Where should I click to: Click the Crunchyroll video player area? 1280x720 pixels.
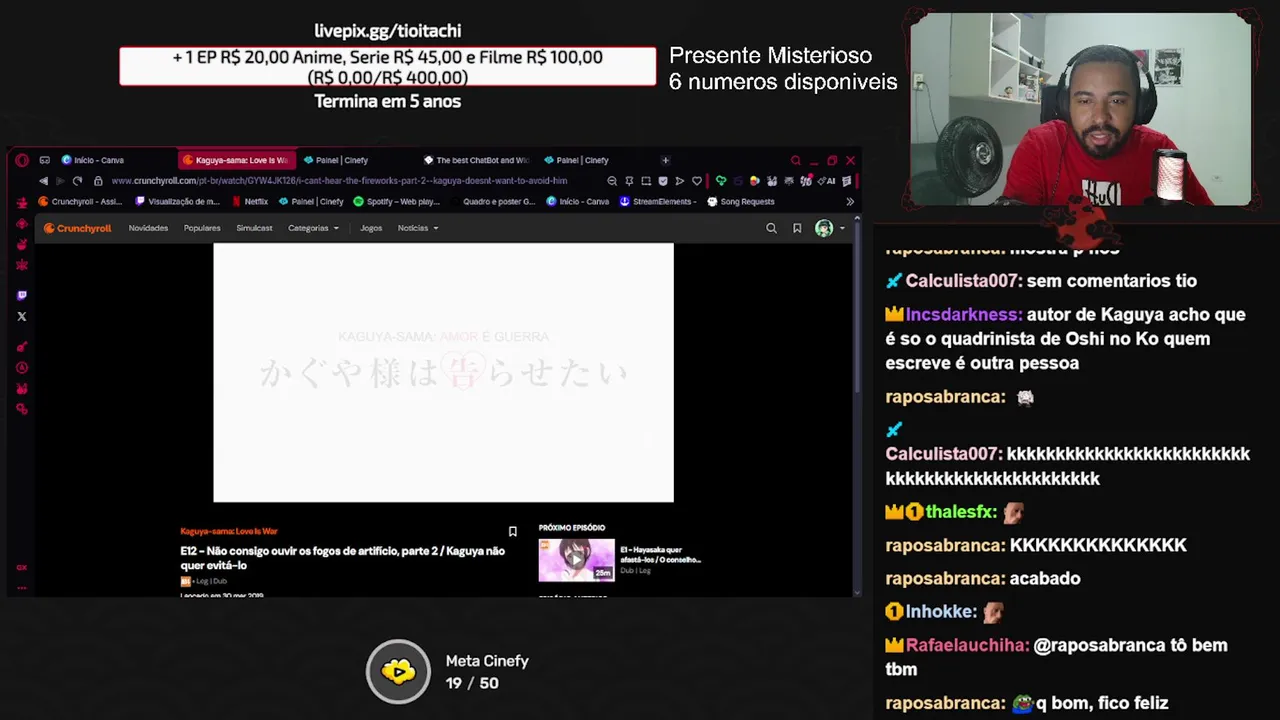point(443,372)
